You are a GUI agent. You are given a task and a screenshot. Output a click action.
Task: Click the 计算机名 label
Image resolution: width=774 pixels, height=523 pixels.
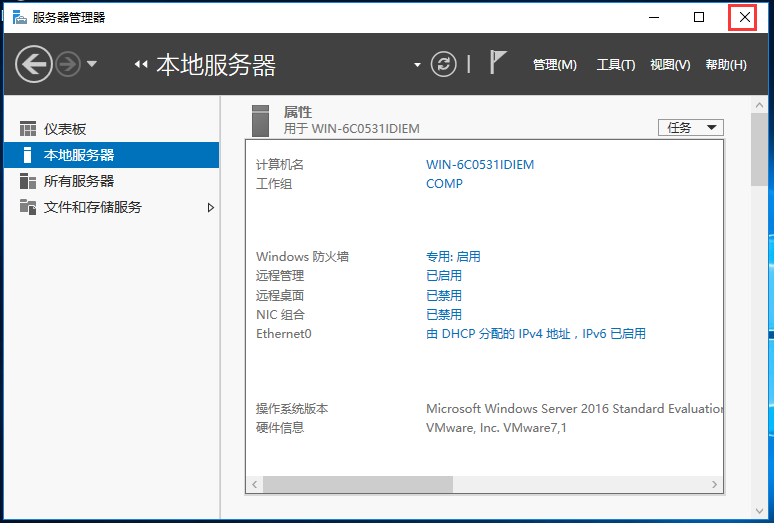(x=279, y=164)
